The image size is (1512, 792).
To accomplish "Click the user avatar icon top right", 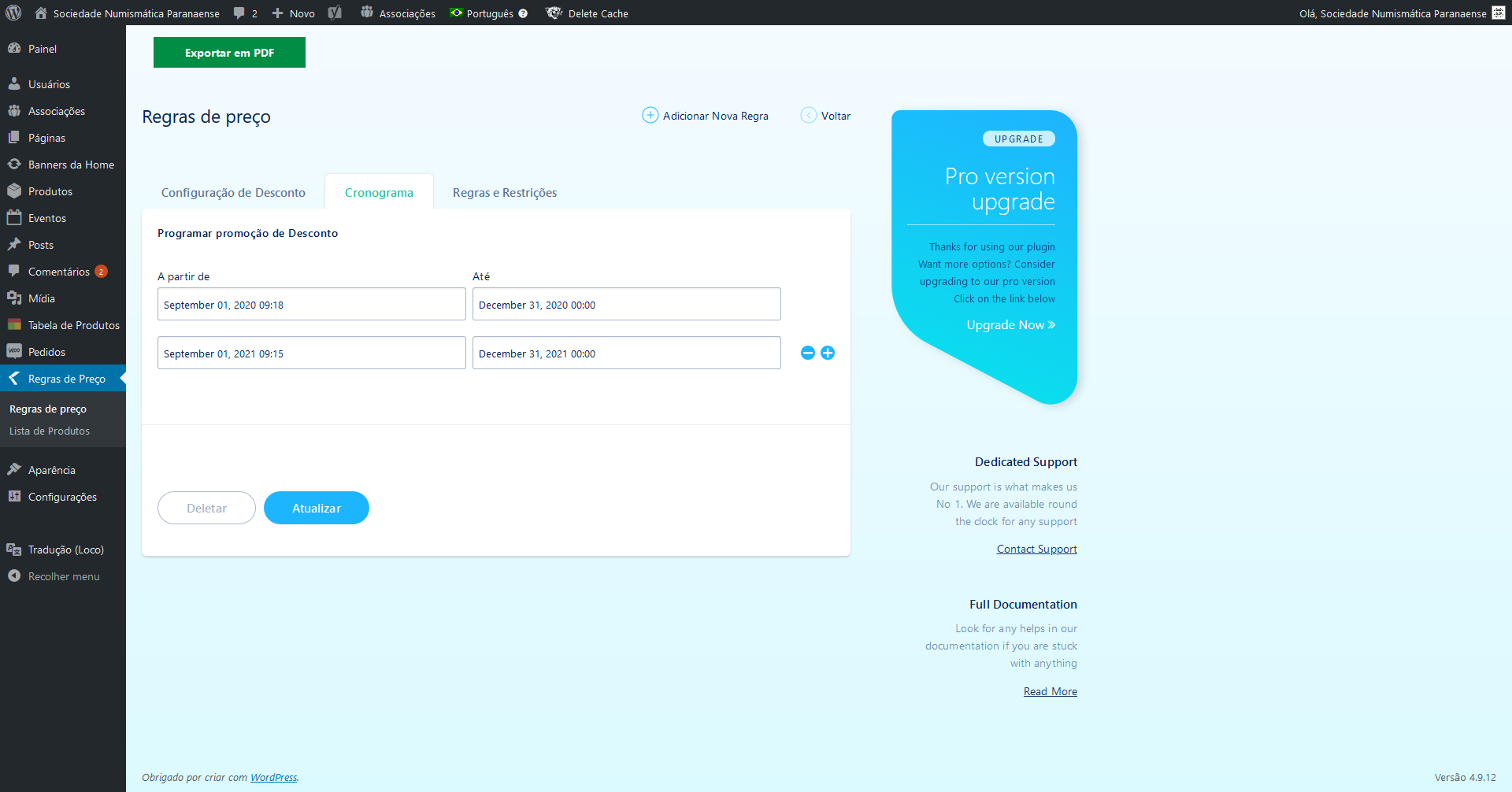I will point(1499,13).
